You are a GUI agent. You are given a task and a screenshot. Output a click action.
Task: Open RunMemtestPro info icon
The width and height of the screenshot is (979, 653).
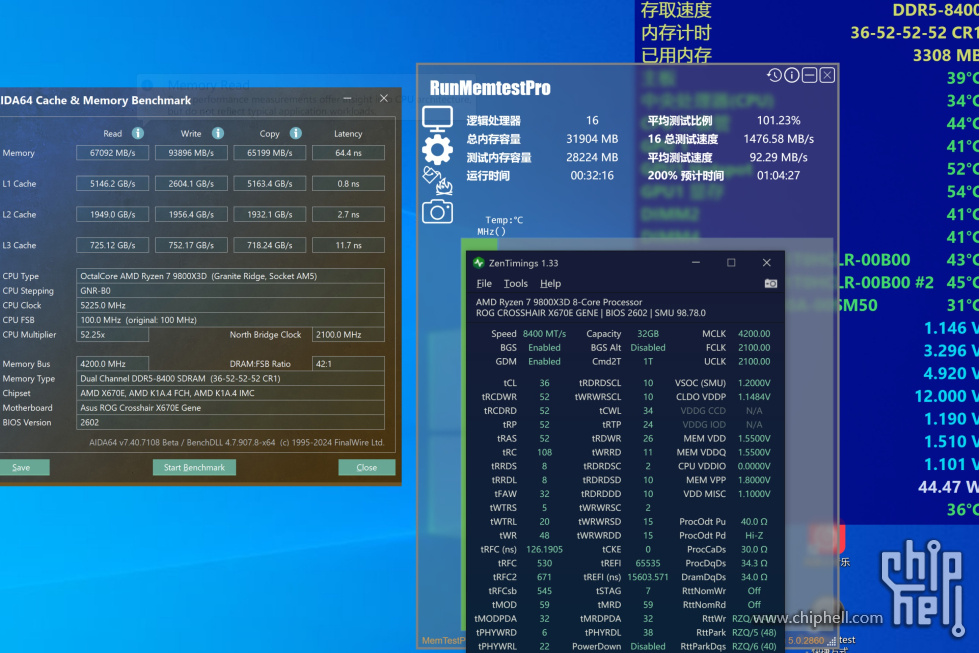(x=792, y=75)
